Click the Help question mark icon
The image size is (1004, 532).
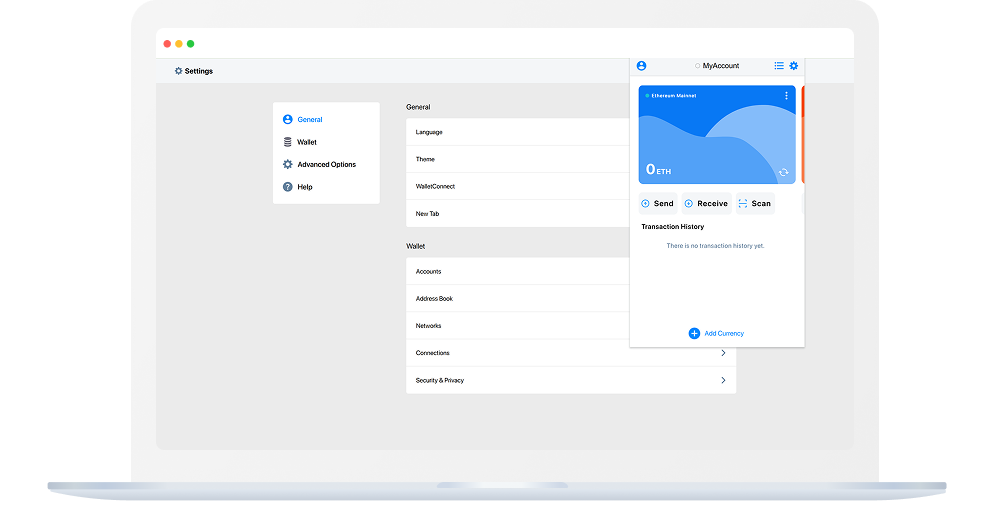[288, 187]
